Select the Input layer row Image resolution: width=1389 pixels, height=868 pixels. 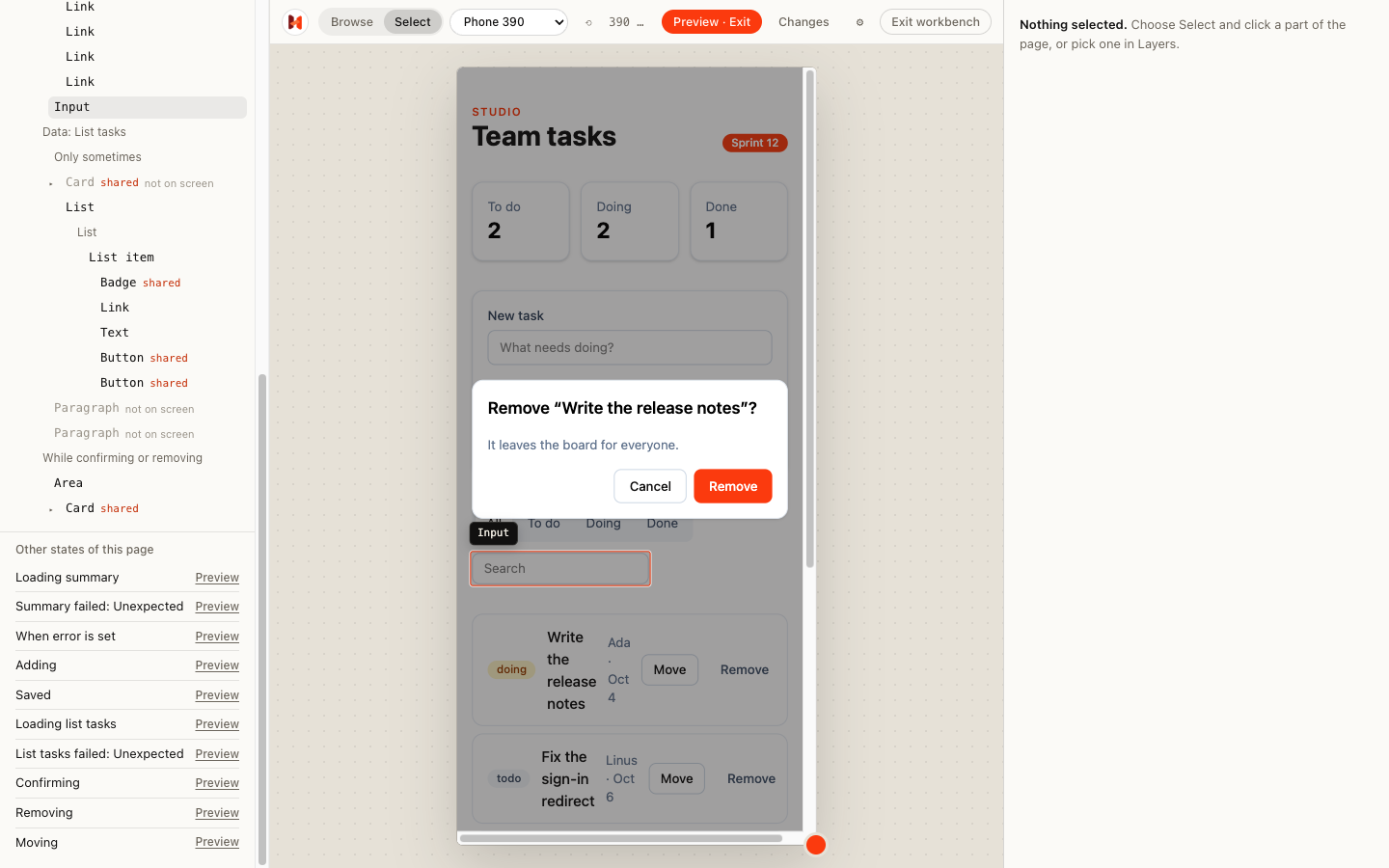(x=148, y=107)
